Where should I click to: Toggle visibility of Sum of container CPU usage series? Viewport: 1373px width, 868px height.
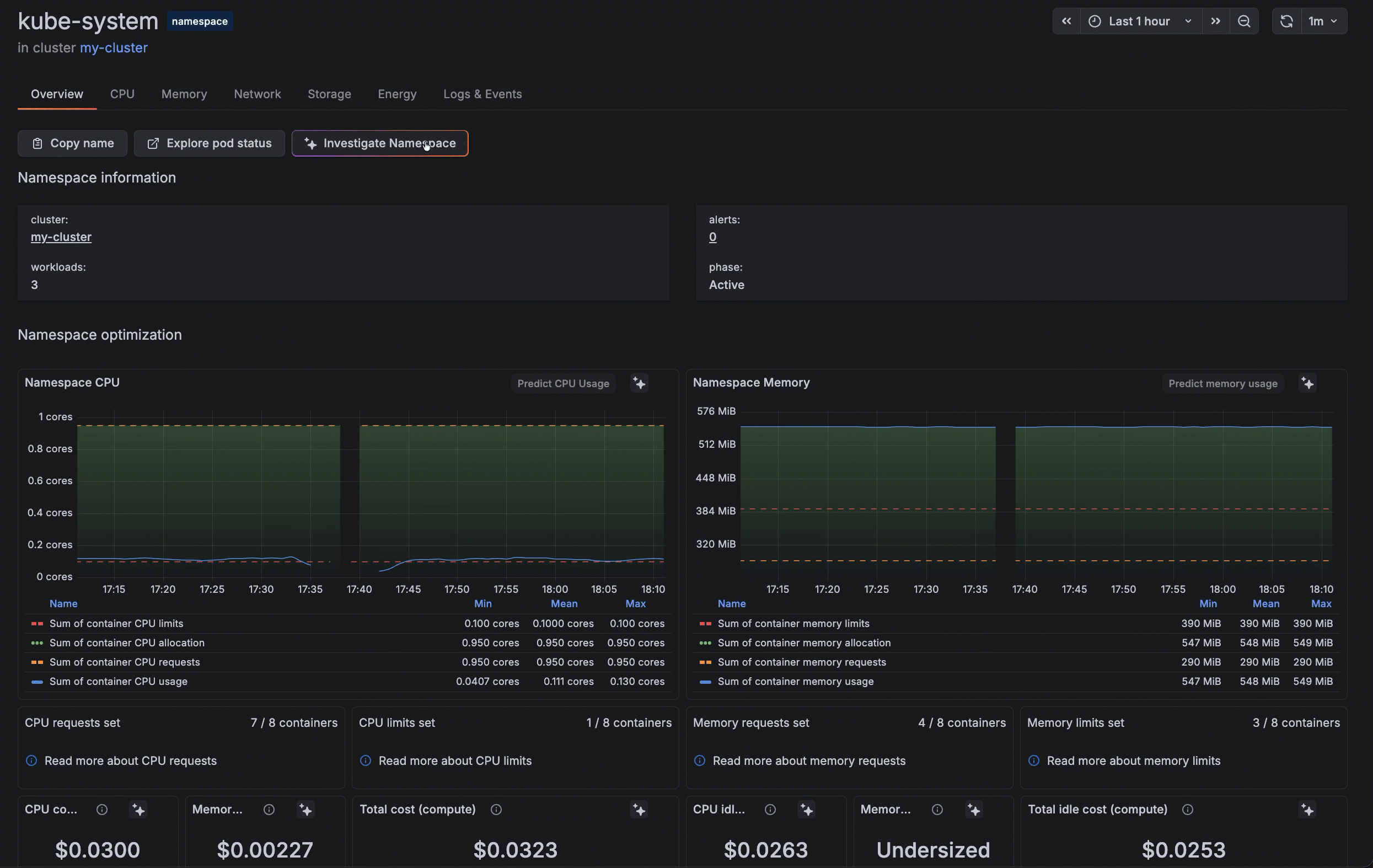[118, 682]
